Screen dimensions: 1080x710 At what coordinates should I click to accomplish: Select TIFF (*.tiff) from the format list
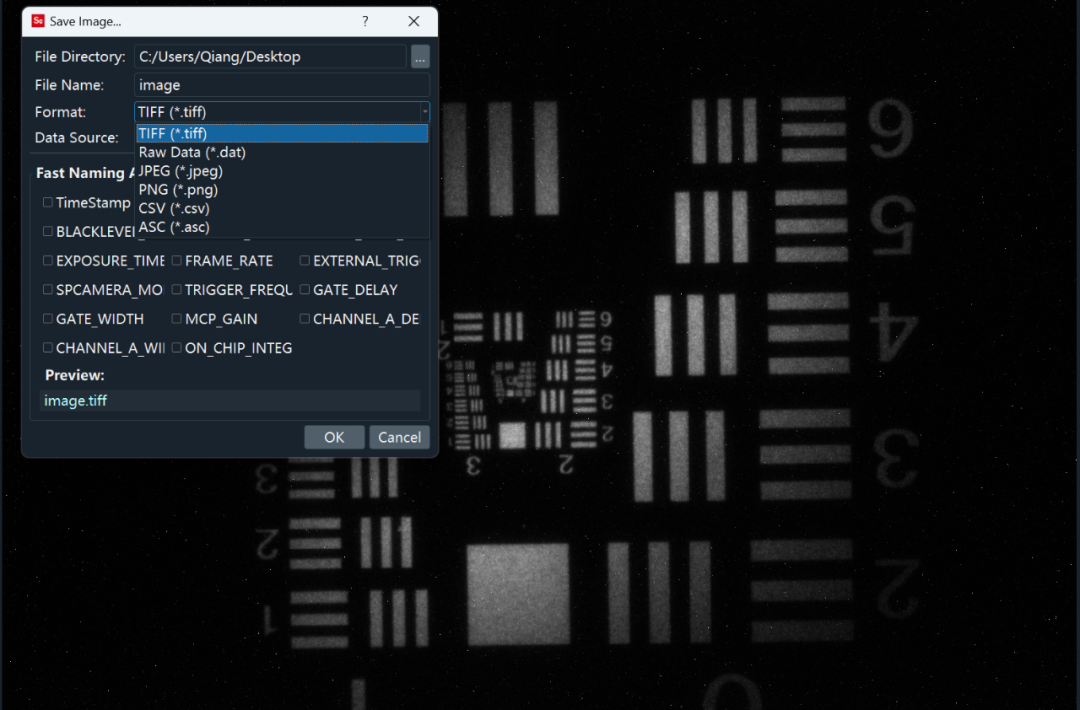click(x=282, y=134)
